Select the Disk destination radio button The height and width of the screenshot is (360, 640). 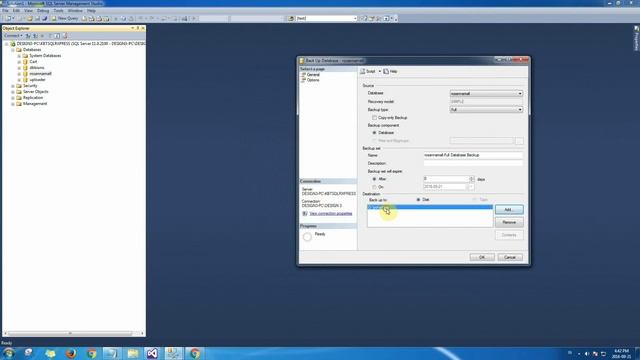point(418,200)
